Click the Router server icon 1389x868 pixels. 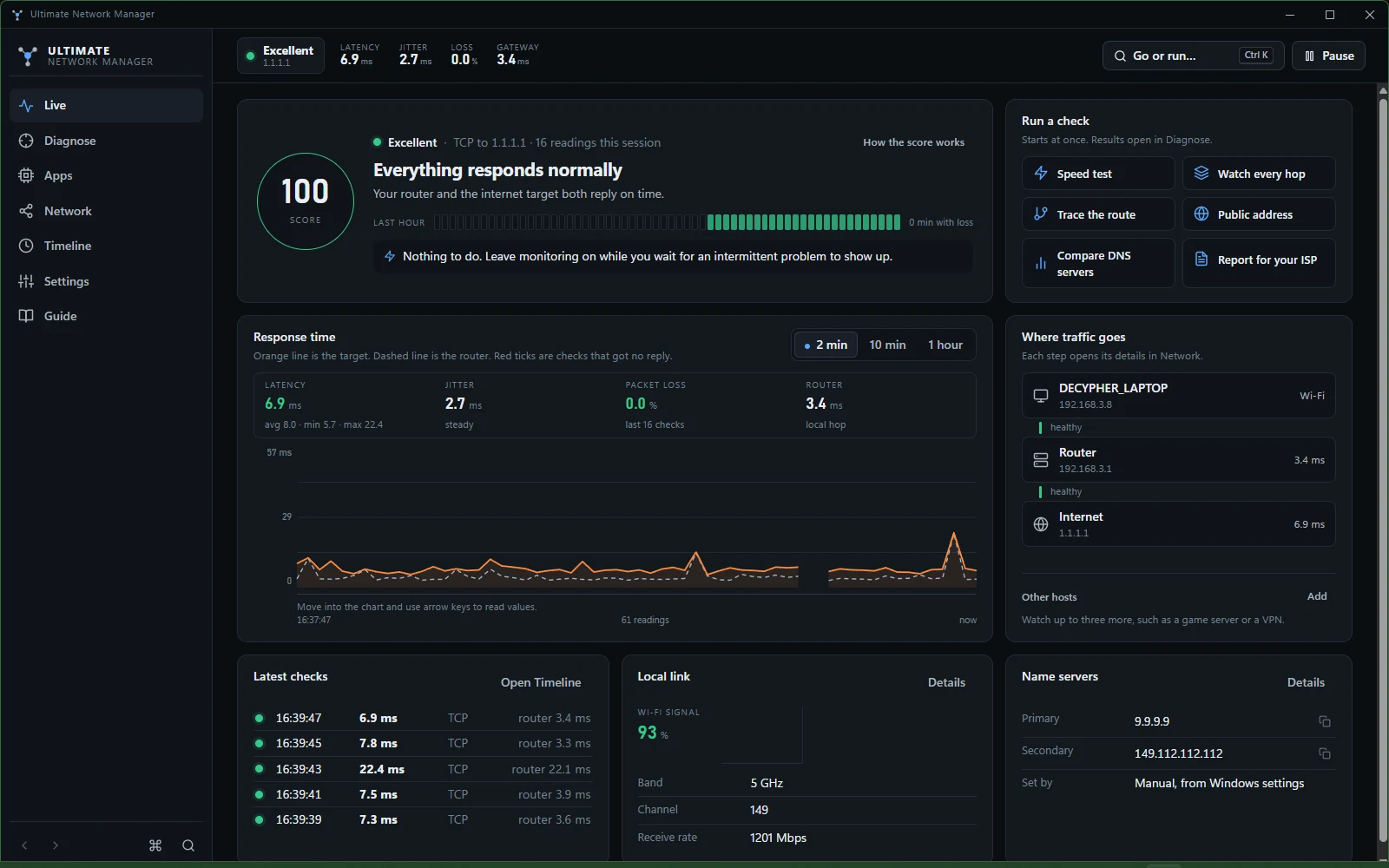(x=1041, y=460)
